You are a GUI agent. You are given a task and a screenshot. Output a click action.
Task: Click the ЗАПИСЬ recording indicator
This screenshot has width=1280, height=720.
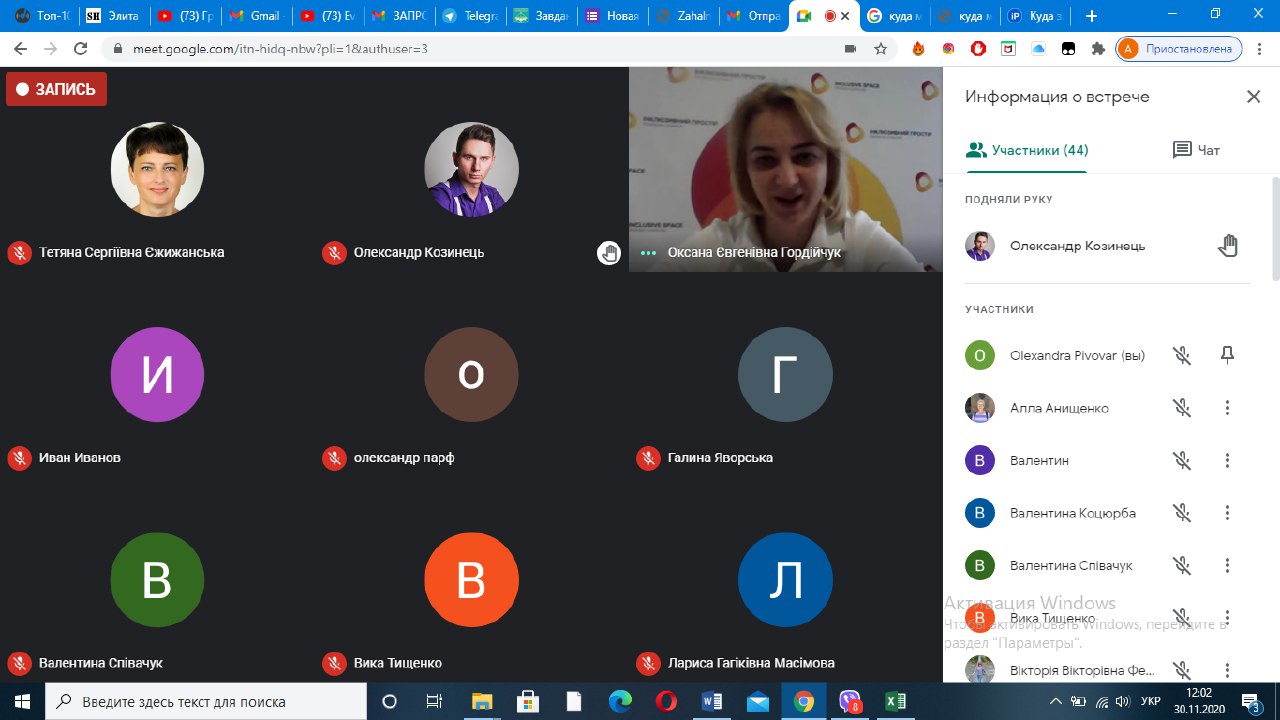pos(57,89)
